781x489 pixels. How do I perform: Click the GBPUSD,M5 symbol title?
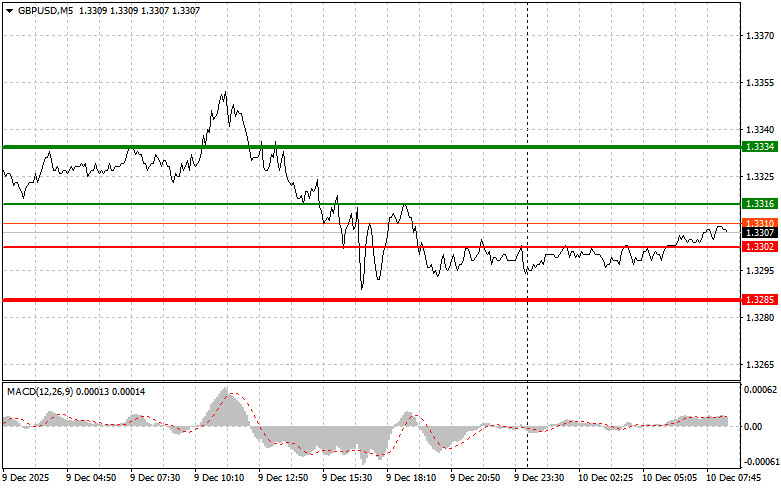(x=45, y=10)
